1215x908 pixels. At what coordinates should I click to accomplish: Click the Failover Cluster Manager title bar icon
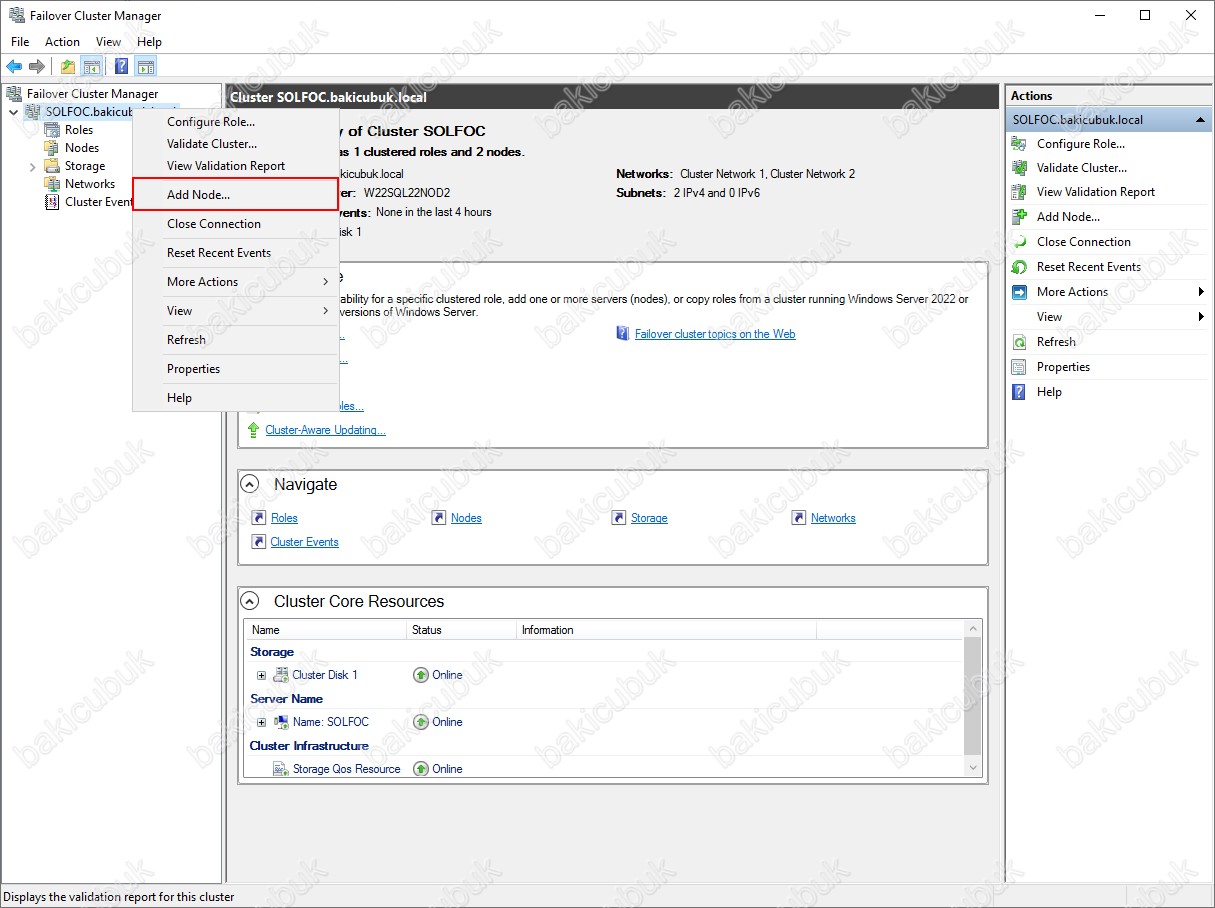pos(16,16)
